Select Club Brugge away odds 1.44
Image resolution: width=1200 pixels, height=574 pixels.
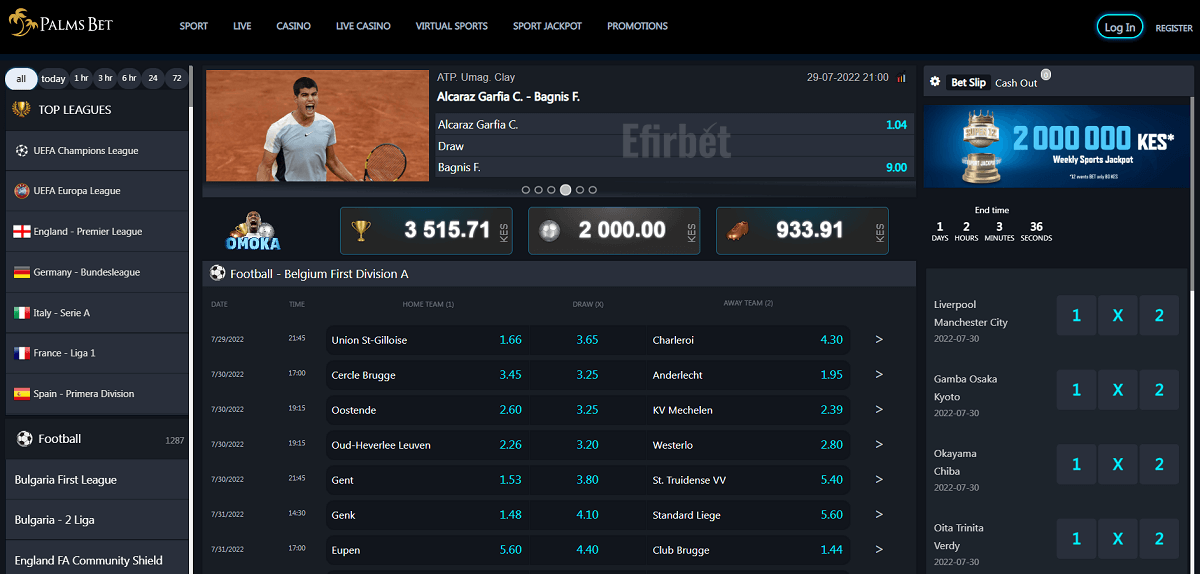point(831,550)
